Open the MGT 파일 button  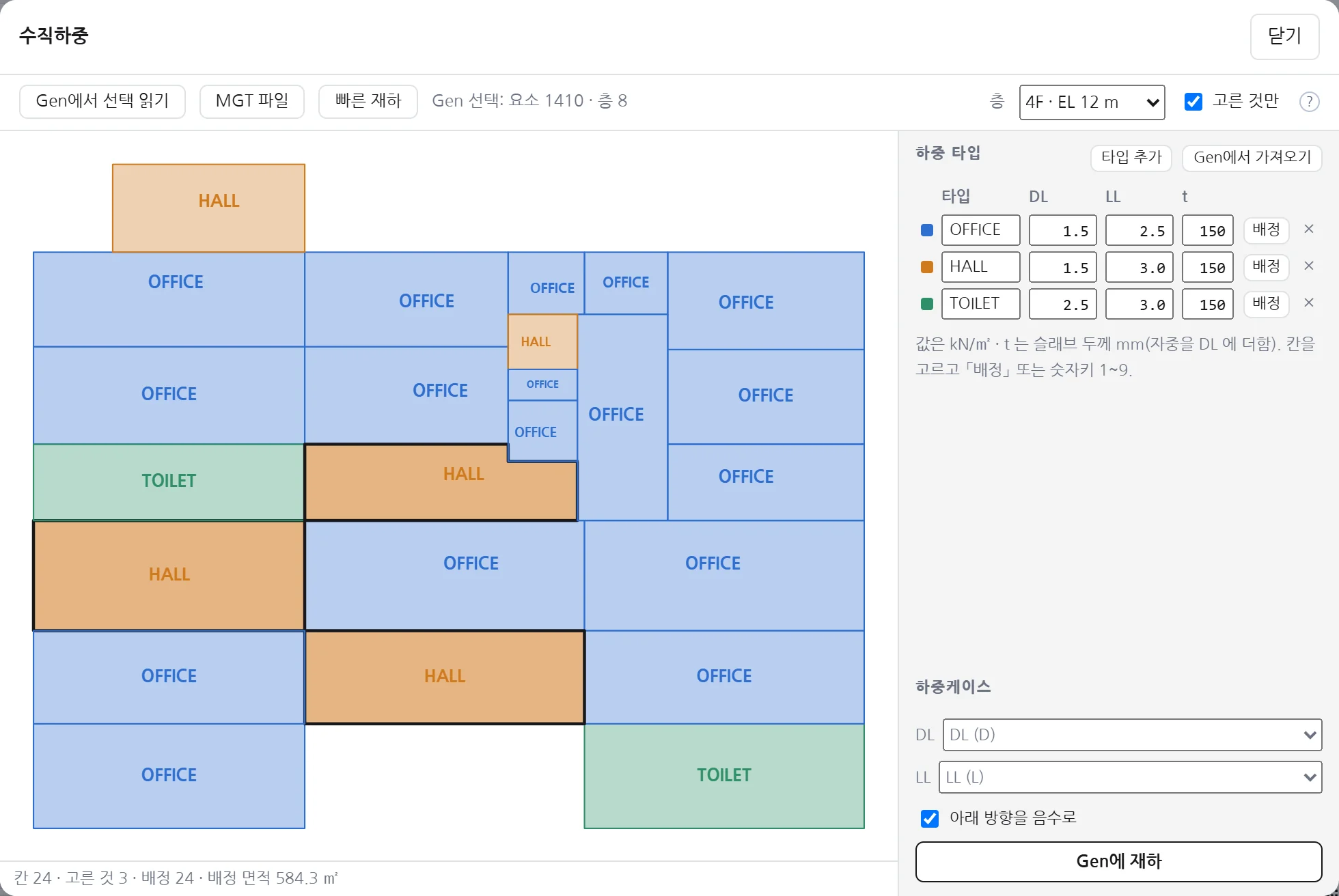coord(252,101)
